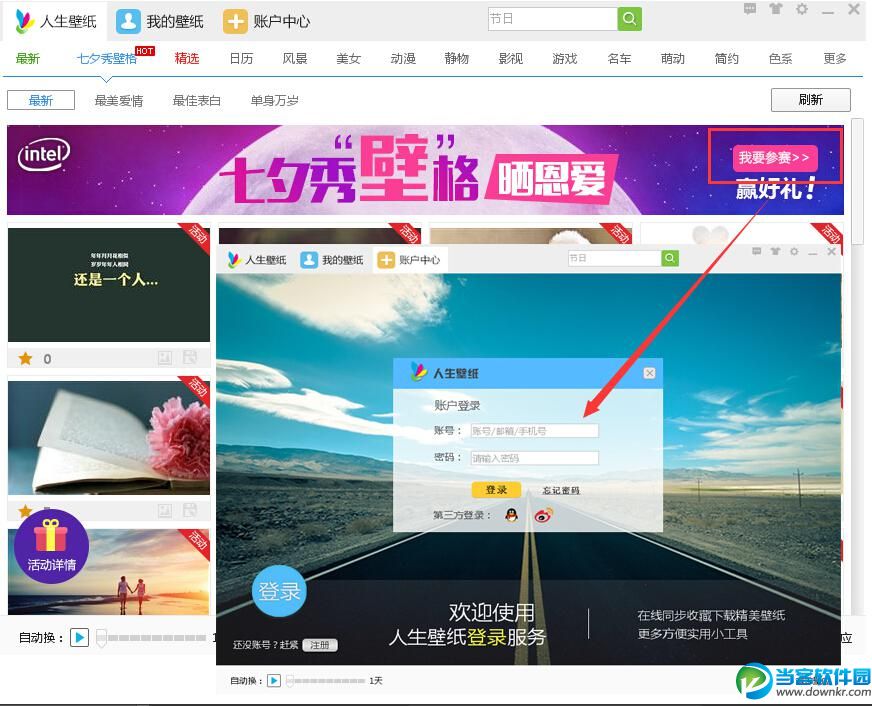Click save icon under 还是一个人 wallpaper
The height and width of the screenshot is (706, 872).
click(x=190, y=357)
